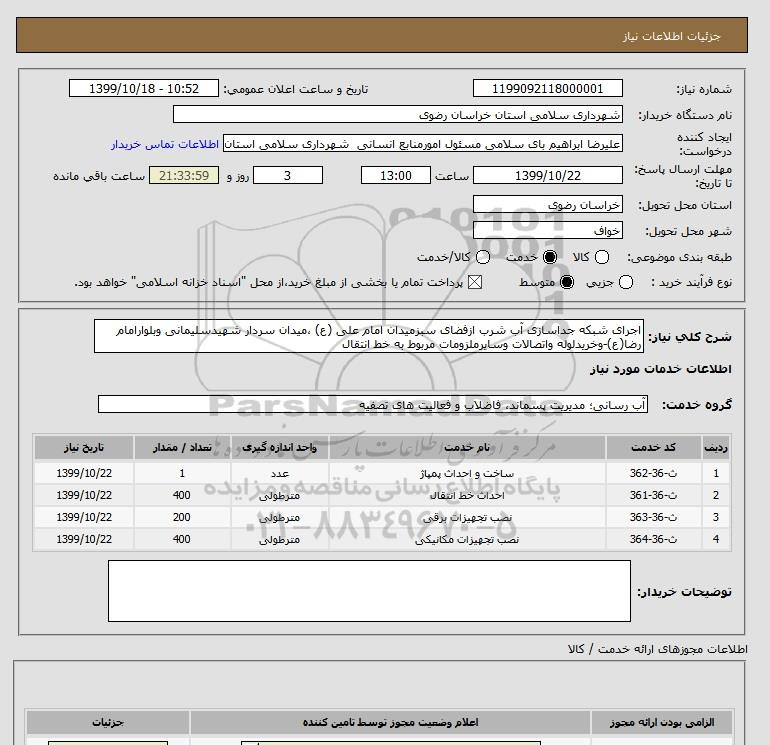The height and width of the screenshot is (745, 770).
Task: Select the کالا/خدمت radio button
Action: click(x=483, y=257)
